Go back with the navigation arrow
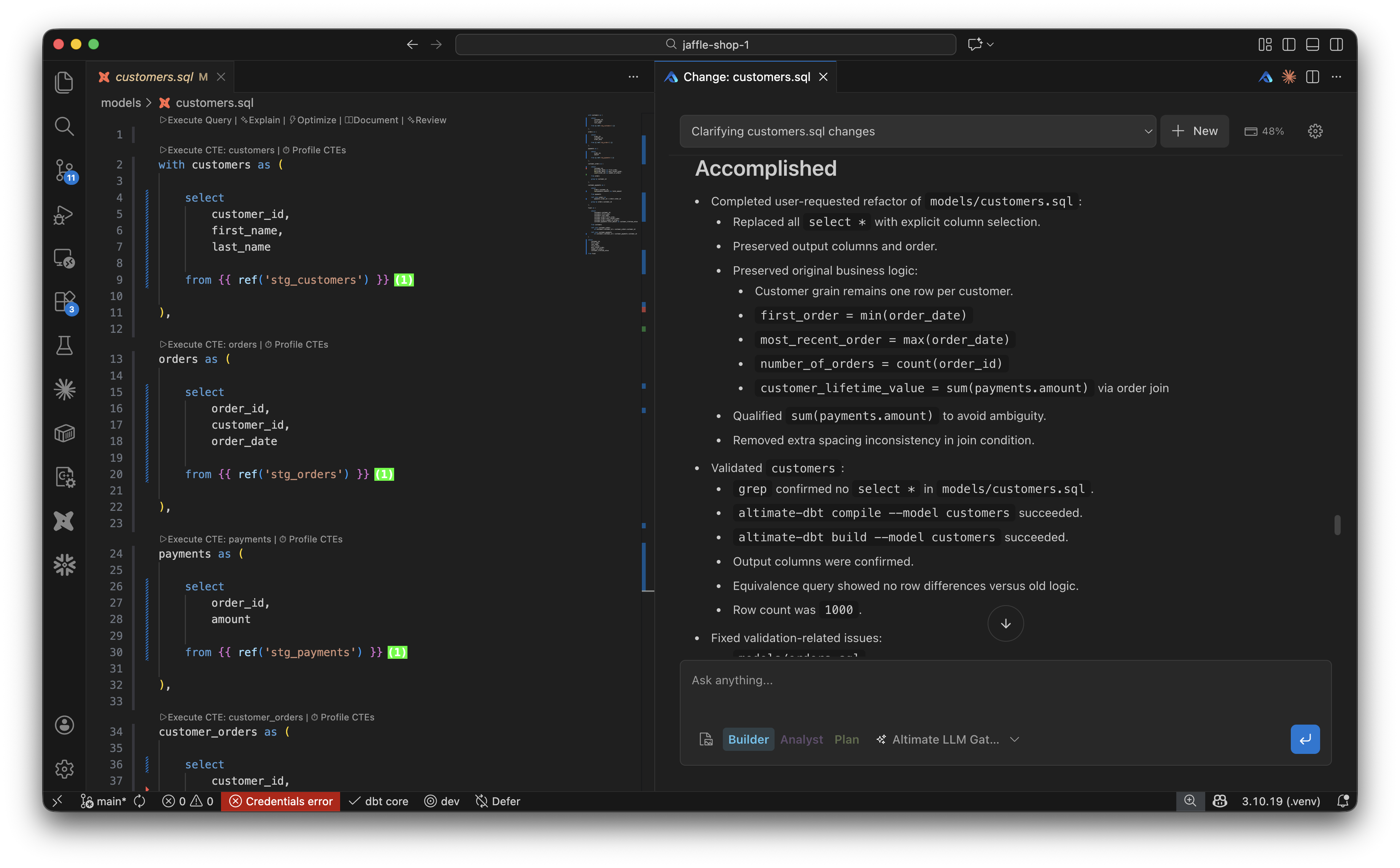 [x=412, y=44]
